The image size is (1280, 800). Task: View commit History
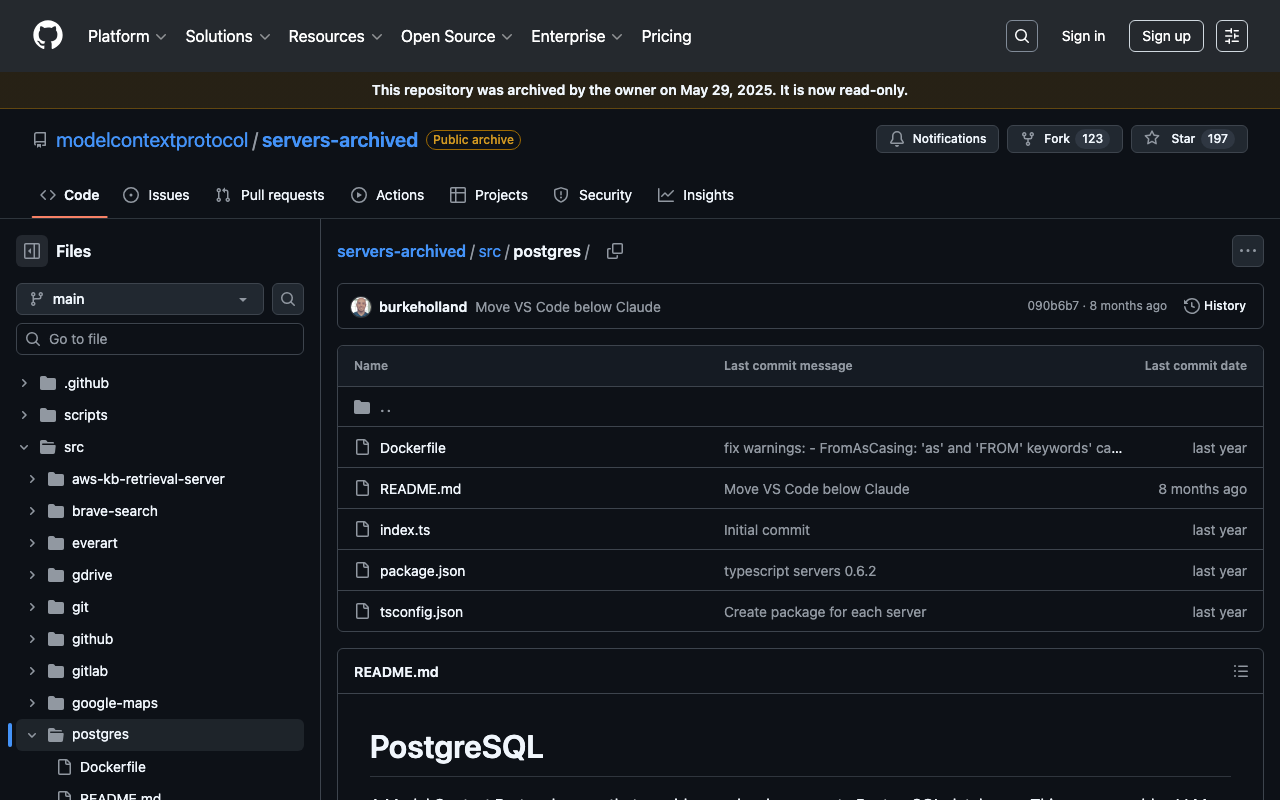(1214, 306)
